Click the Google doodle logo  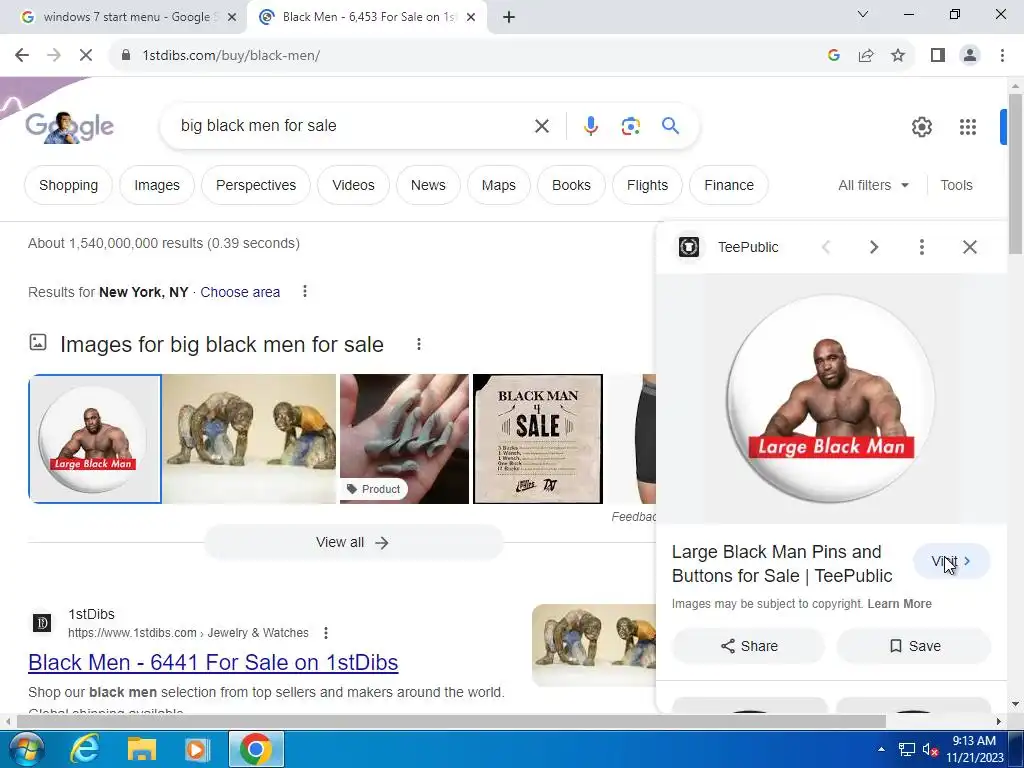[x=69, y=127]
